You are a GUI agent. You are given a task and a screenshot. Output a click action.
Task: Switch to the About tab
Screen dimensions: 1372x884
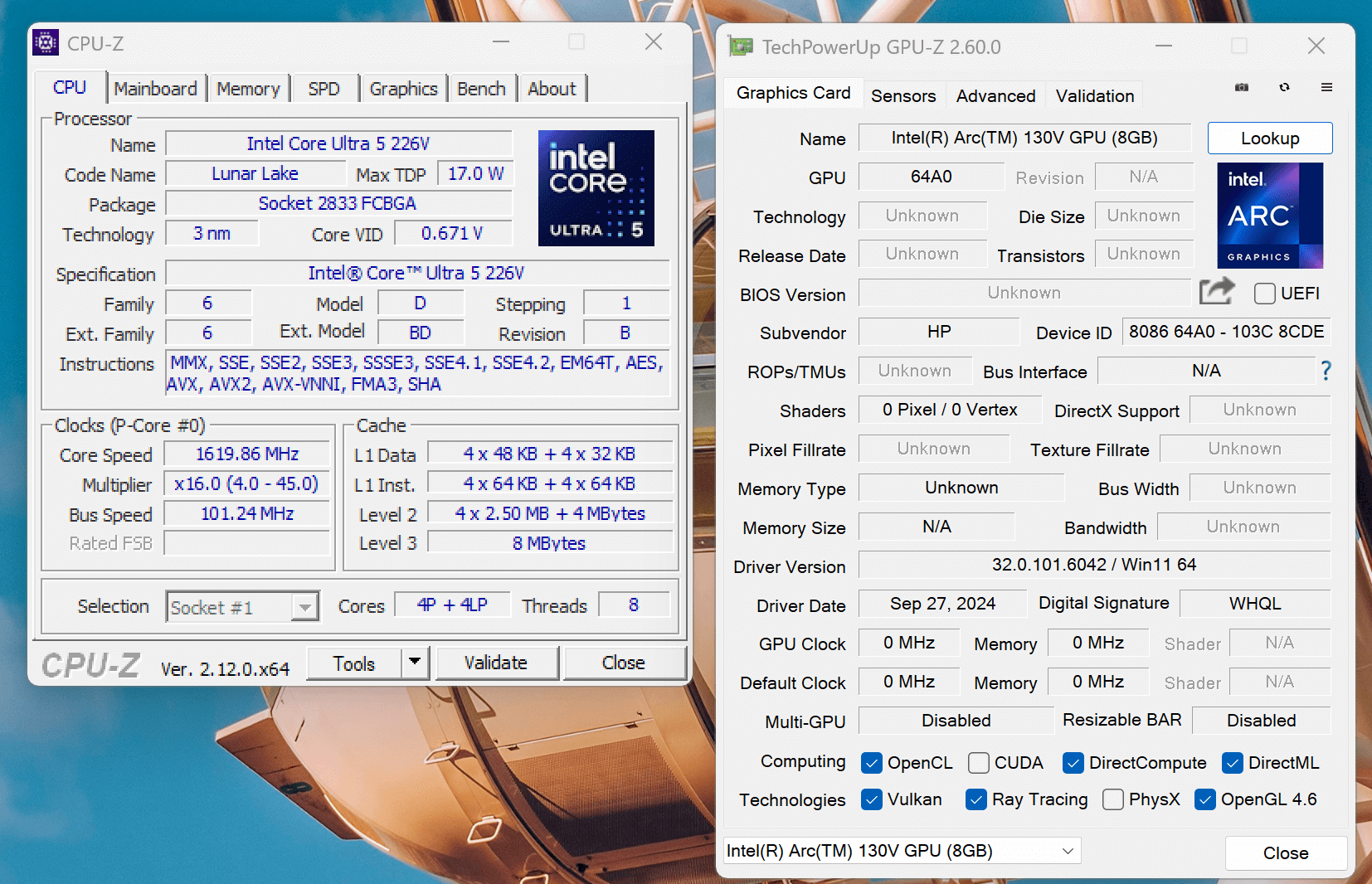552,89
